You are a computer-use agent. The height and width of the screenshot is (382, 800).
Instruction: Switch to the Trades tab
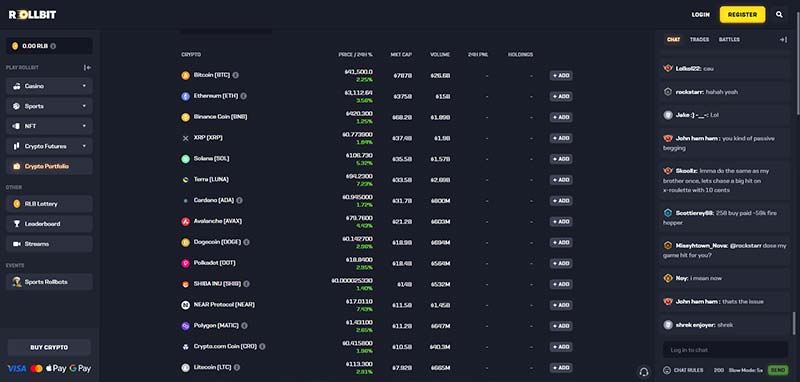click(x=699, y=39)
